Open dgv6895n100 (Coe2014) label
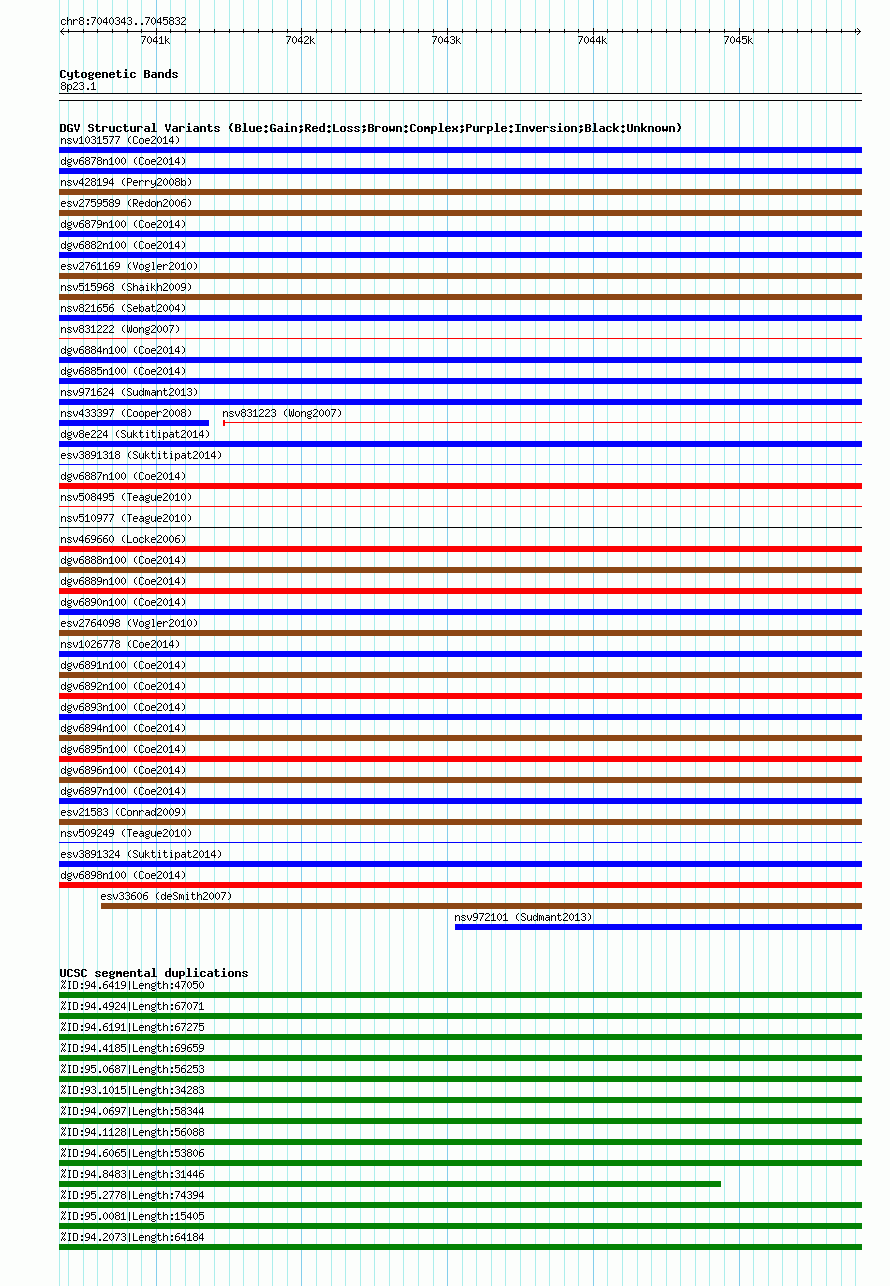 (123, 749)
